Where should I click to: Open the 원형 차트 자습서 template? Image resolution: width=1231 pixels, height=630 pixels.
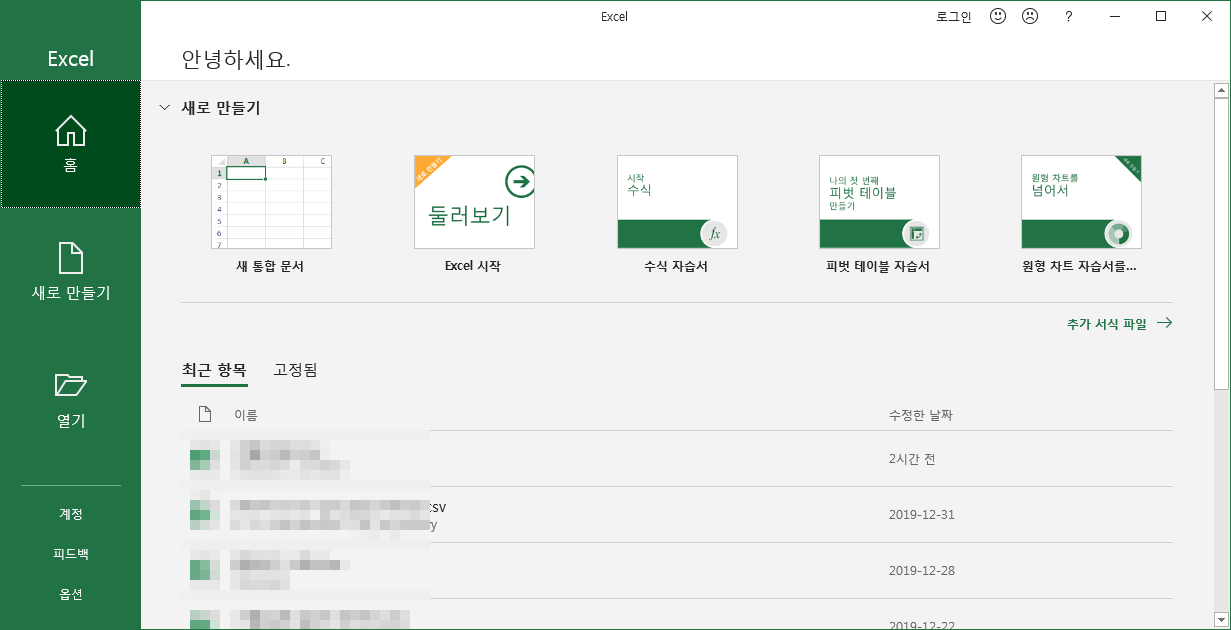[1081, 202]
